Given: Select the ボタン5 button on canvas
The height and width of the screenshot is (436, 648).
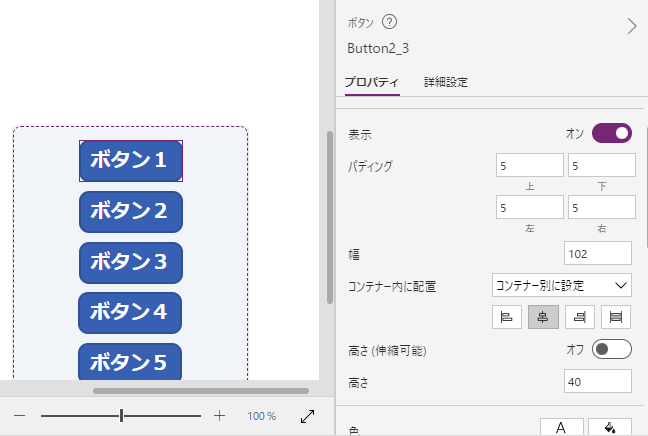Looking at the screenshot, I should pyautogui.click(x=130, y=362).
